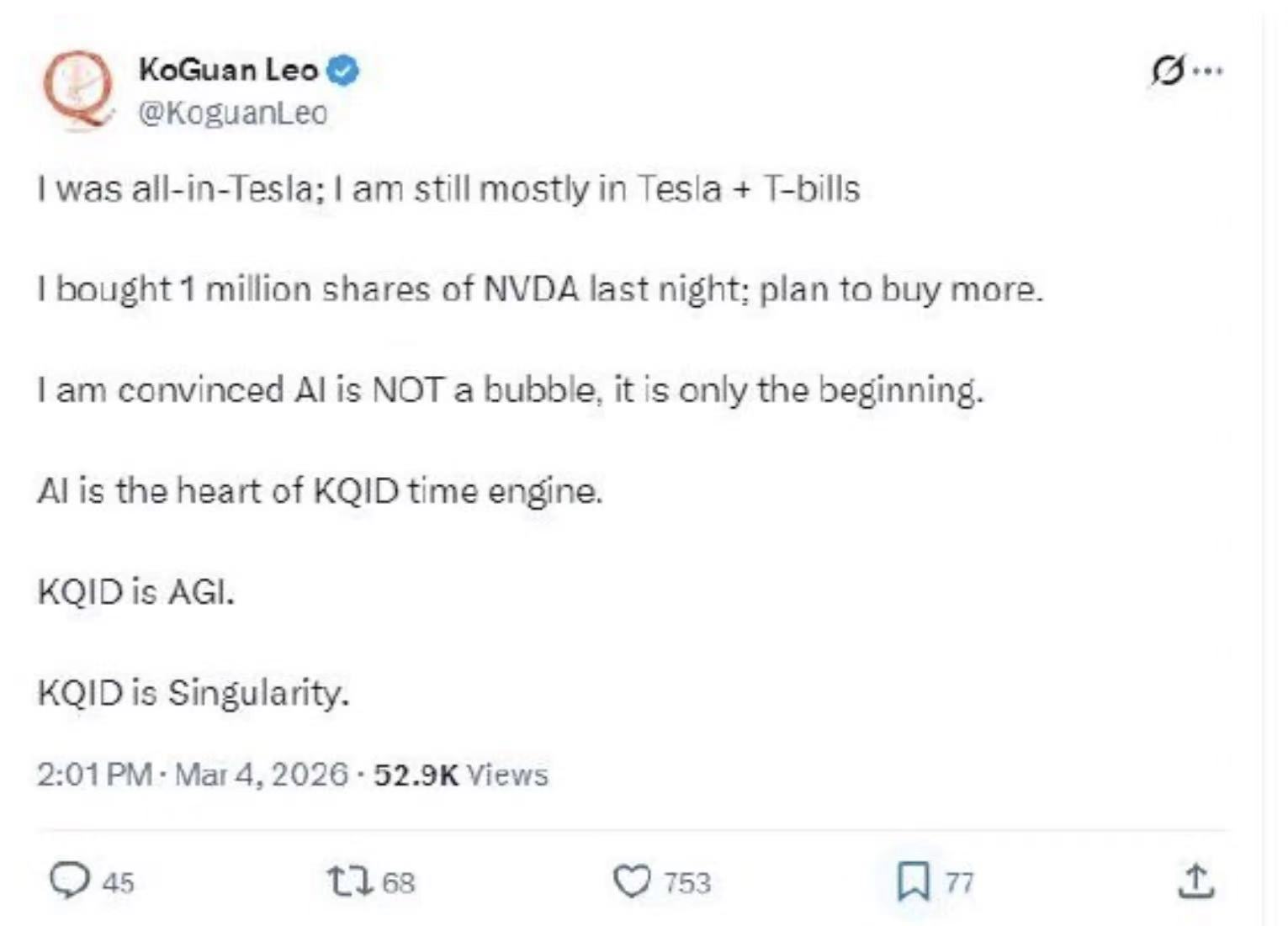Click the line about buying NVDA shares

(539, 289)
